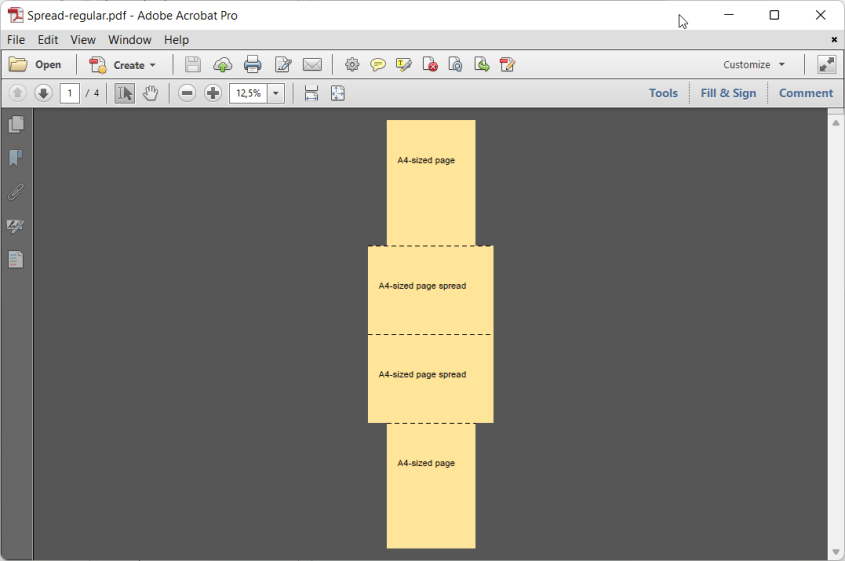The image size is (845, 561).
Task: Print the document using printer icon
Action: [x=252, y=65]
